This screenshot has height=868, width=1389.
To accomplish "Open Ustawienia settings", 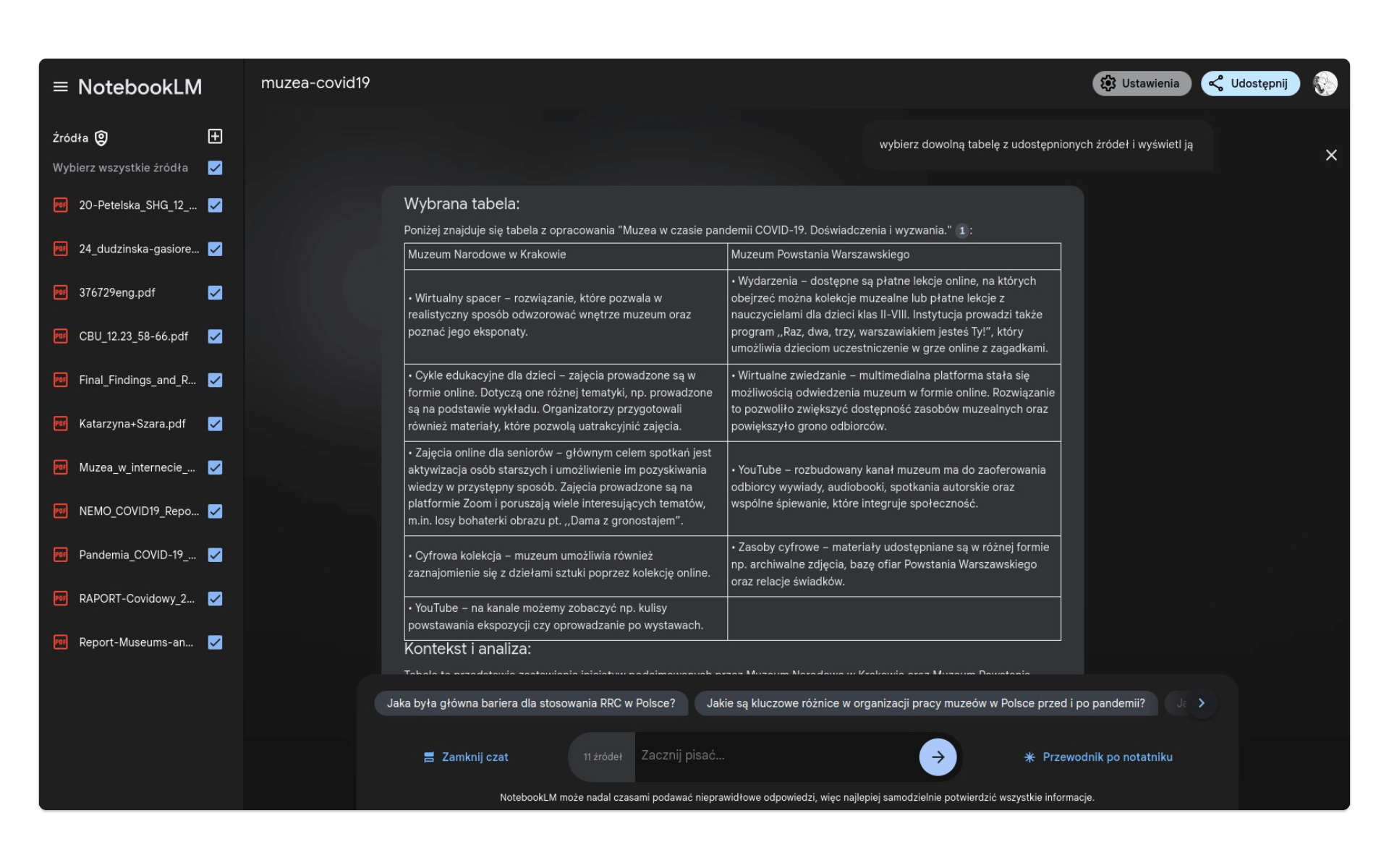I will pos(1141,83).
